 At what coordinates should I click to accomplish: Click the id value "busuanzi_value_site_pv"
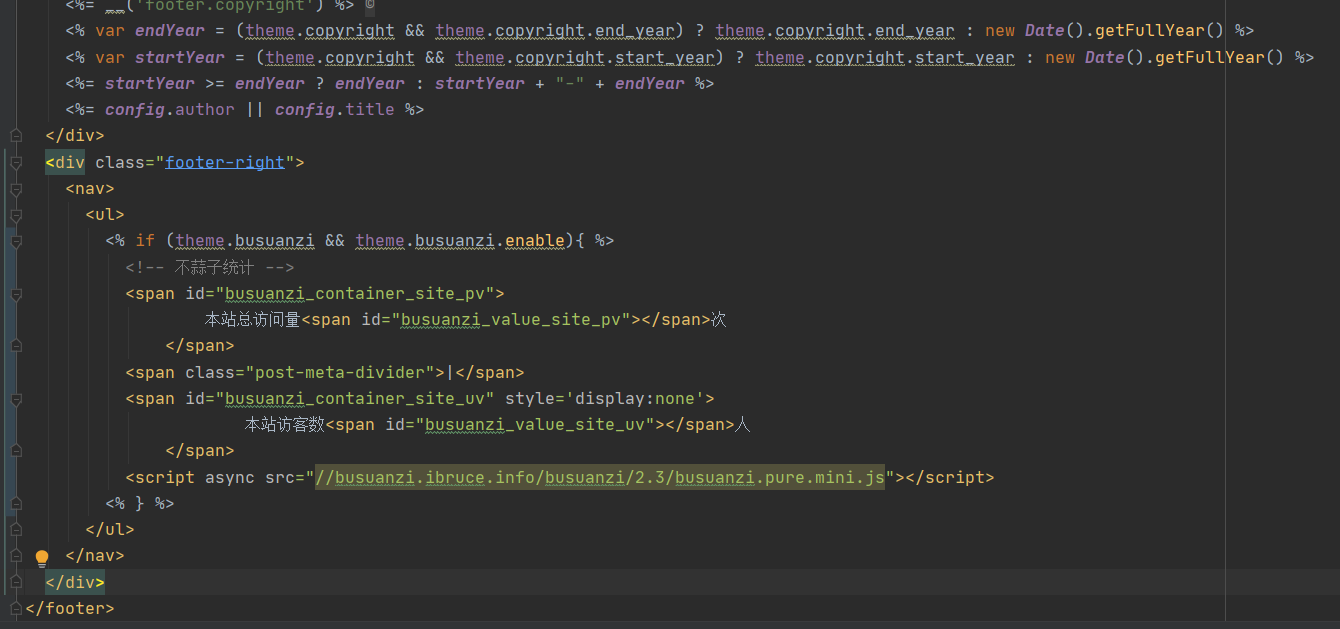tap(515, 320)
